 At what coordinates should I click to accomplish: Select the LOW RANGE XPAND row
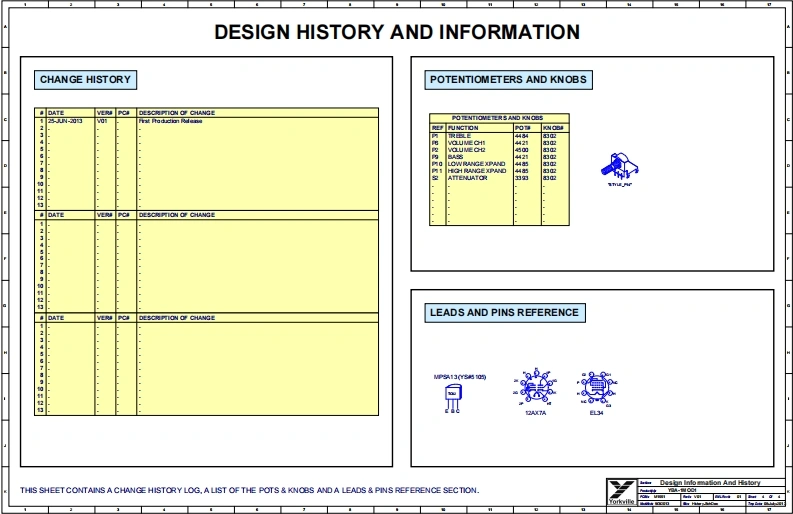pyautogui.click(x=476, y=164)
